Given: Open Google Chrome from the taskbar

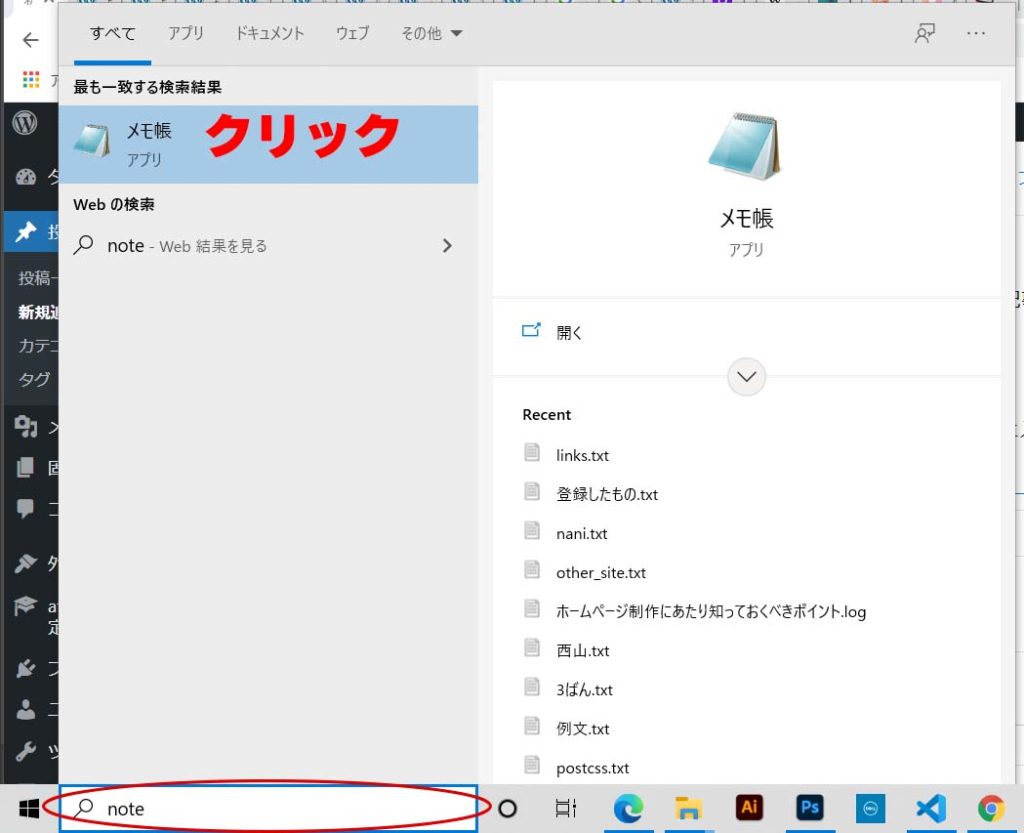Looking at the screenshot, I should (991, 808).
